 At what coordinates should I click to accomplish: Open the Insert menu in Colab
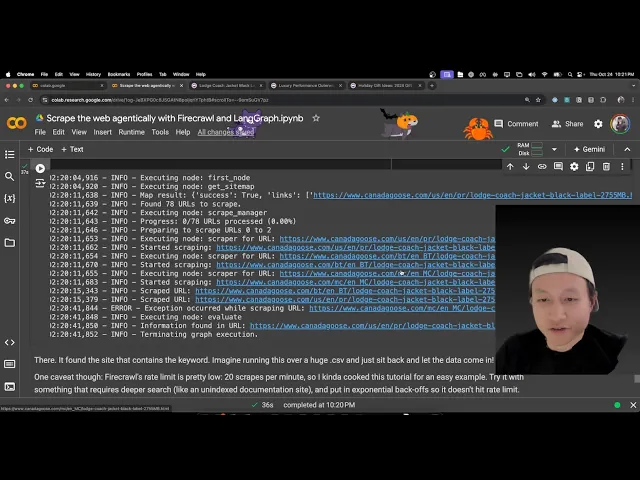click(x=102, y=132)
